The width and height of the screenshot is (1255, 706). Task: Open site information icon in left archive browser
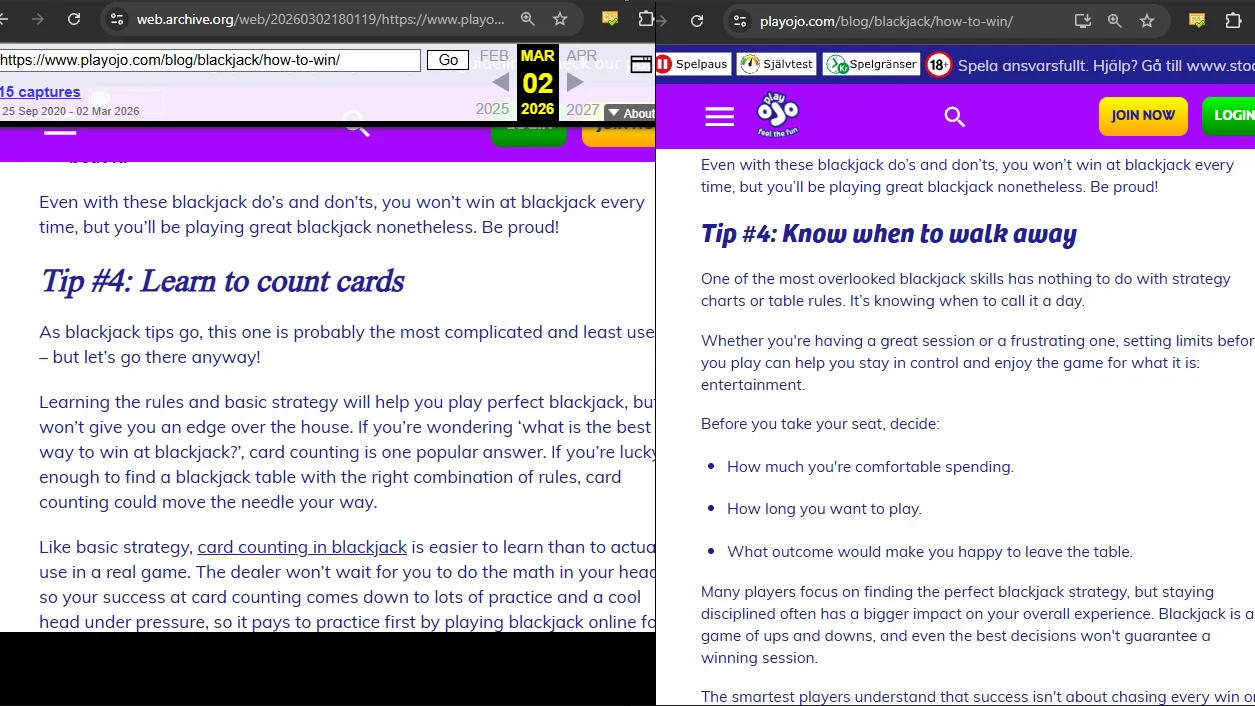point(117,19)
